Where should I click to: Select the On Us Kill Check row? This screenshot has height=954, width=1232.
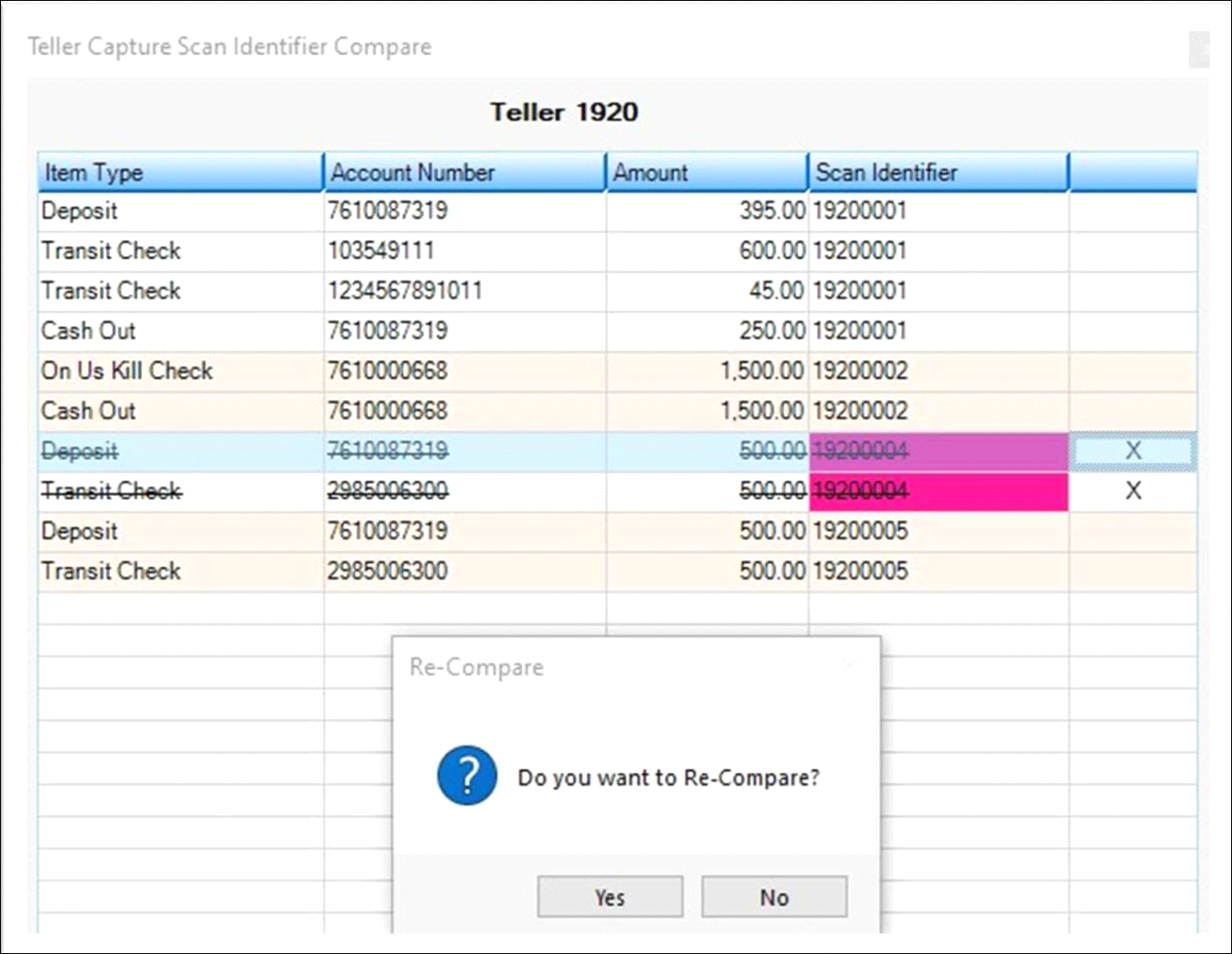pyautogui.click(x=617, y=370)
